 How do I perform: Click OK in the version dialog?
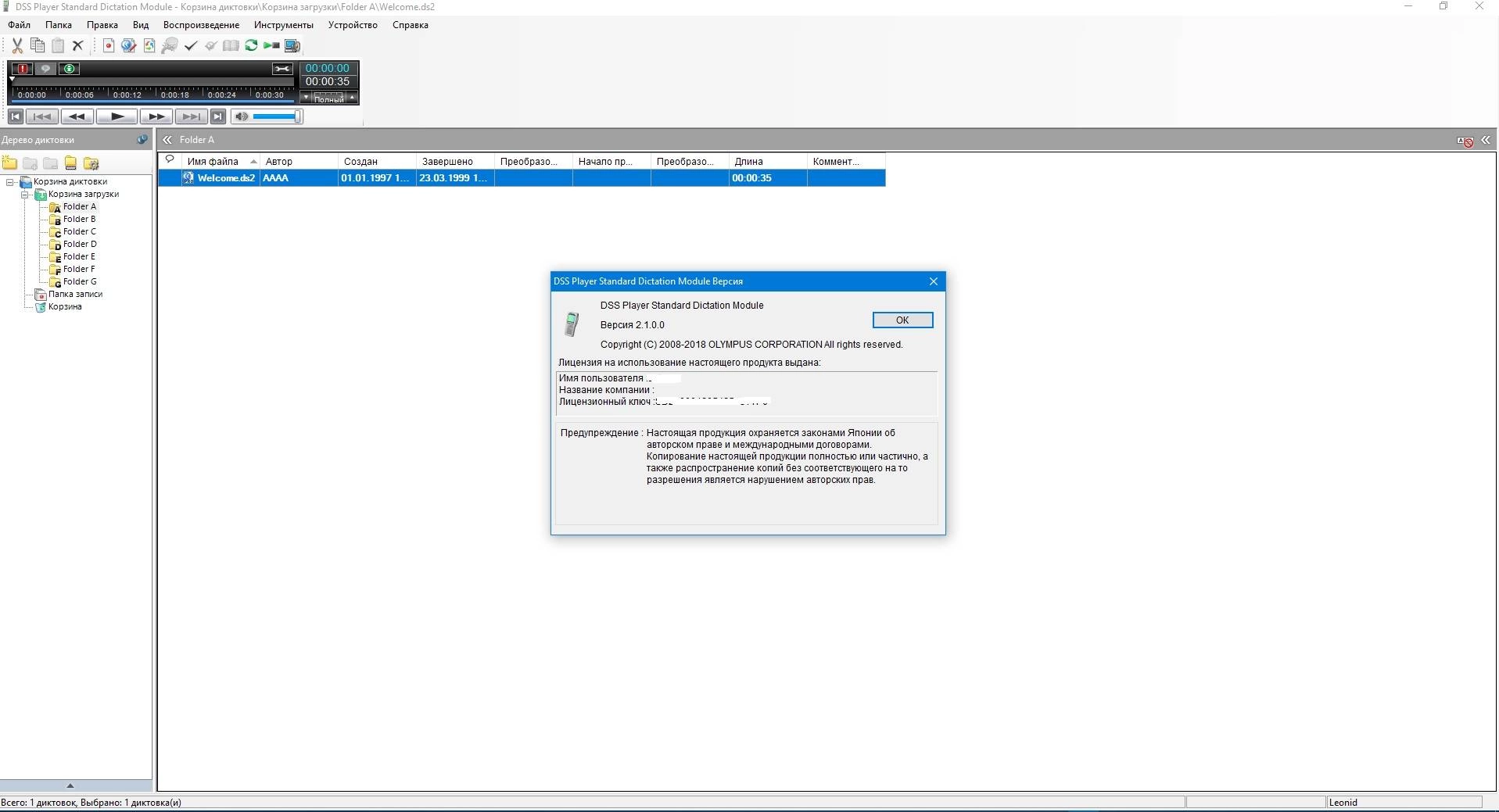point(902,320)
